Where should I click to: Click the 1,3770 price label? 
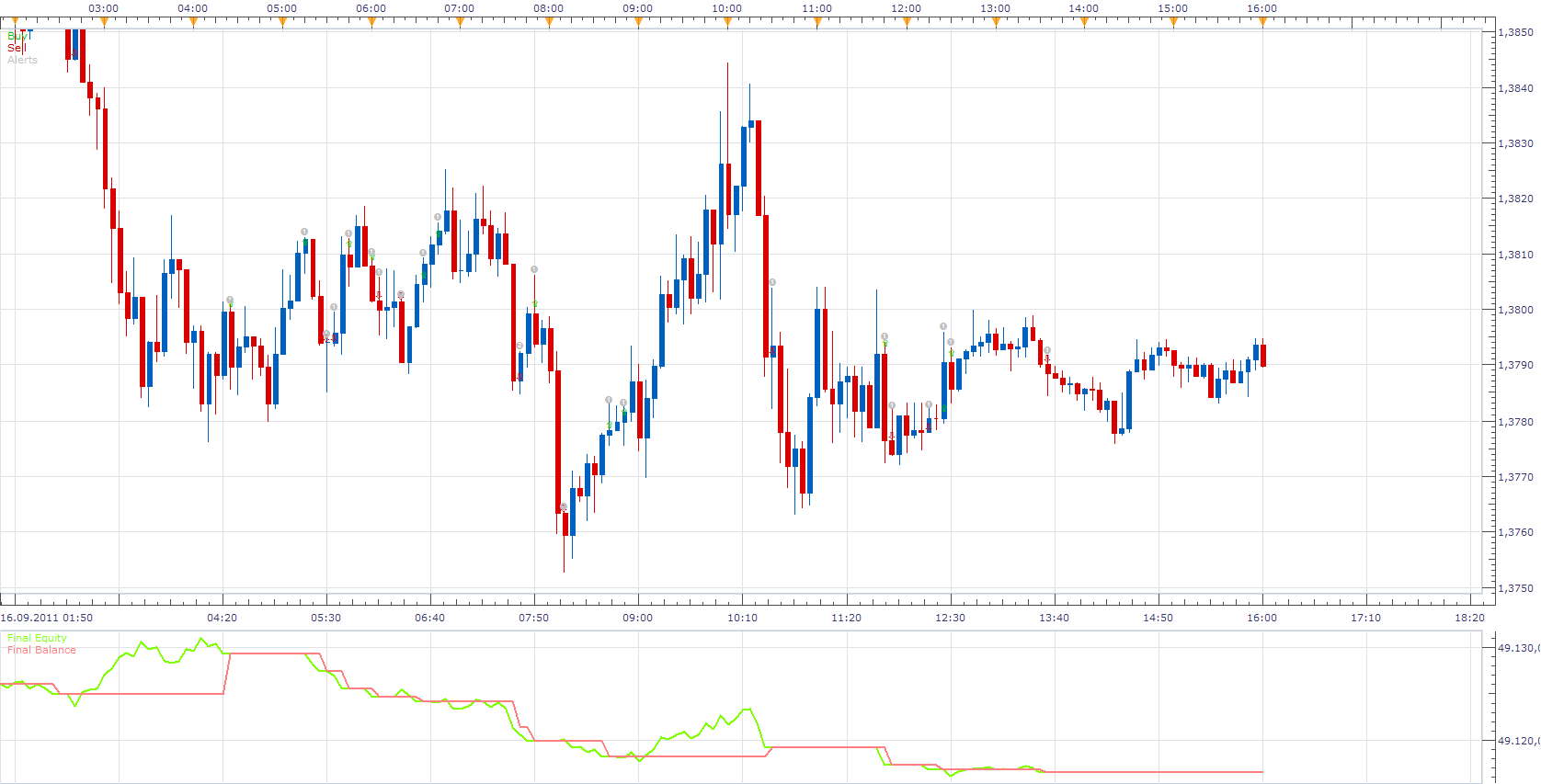pyautogui.click(x=1515, y=477)
